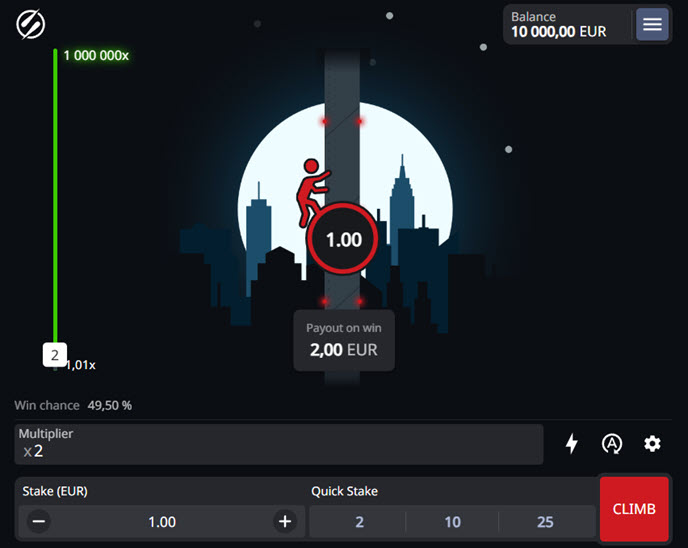
Task: Click the multiplier slider handle labeled 2
Action: pos(55,355)
